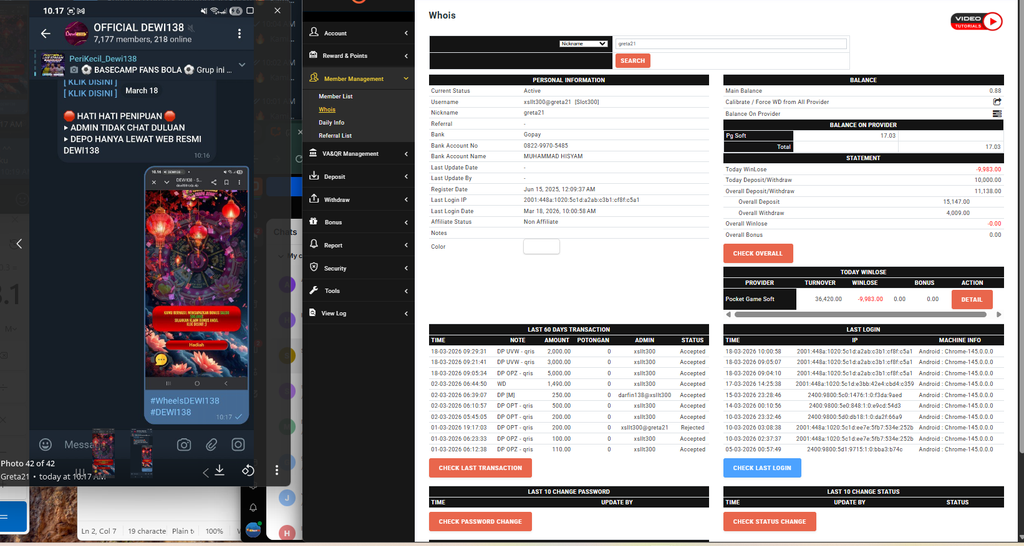Click the Rejected status in transaction table

(692, 428)
